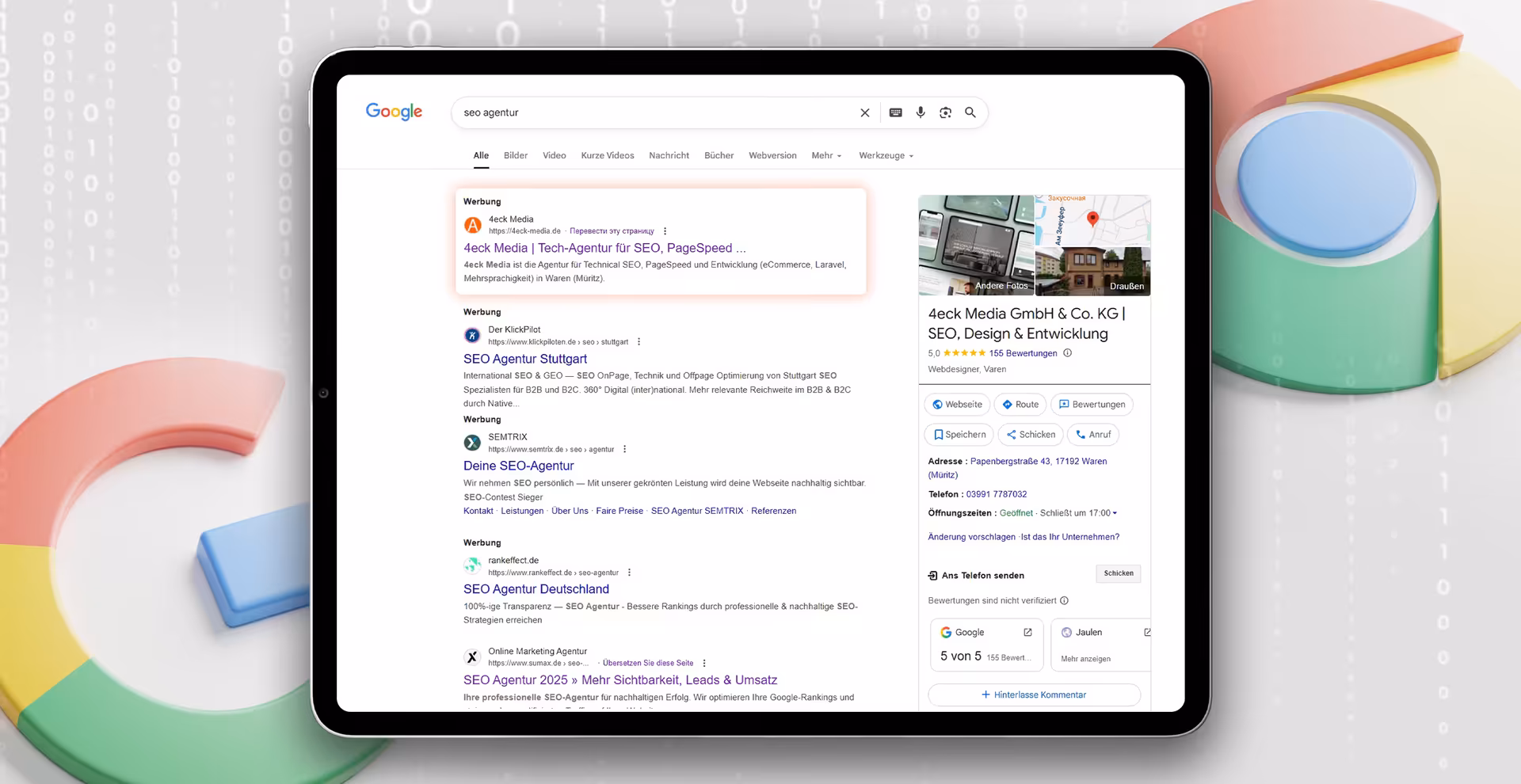Expand the opening hours chevron next to 17:00

[1113, 512]
